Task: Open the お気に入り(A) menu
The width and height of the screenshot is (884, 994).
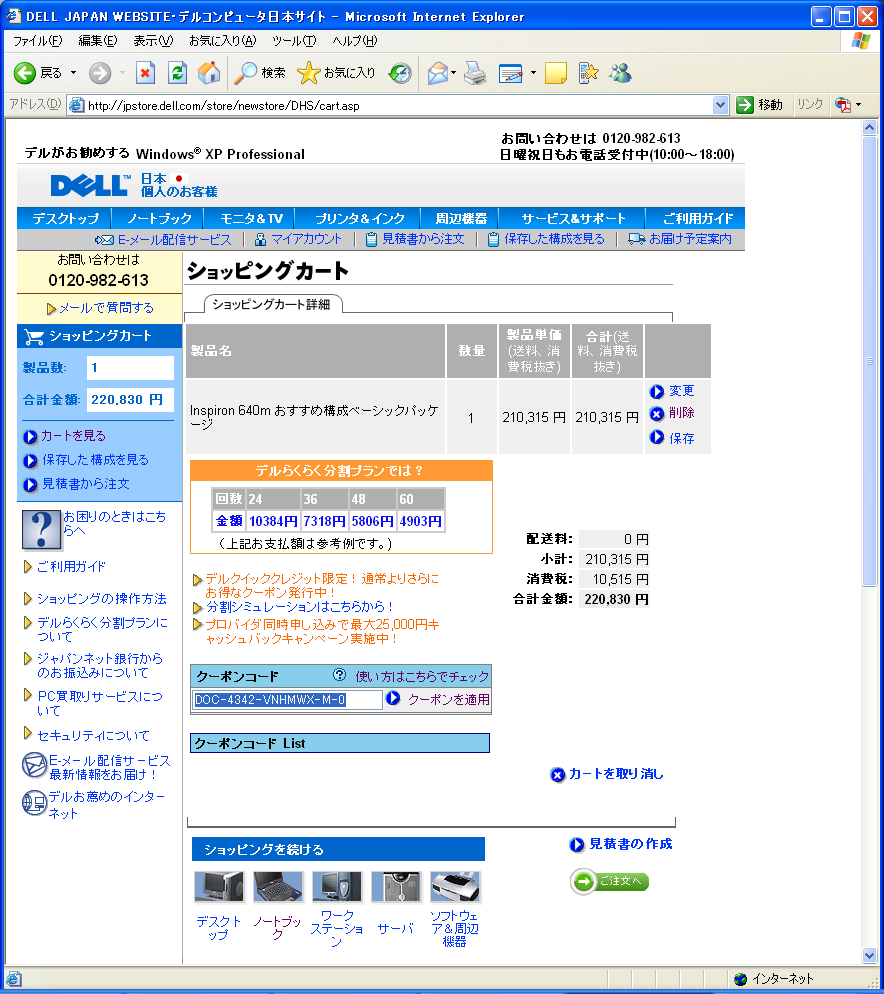Action: (222, 41)
